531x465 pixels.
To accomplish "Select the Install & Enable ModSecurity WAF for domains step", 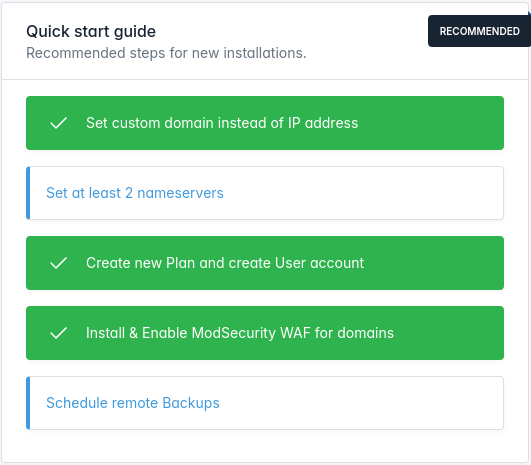I will [265, 333].
